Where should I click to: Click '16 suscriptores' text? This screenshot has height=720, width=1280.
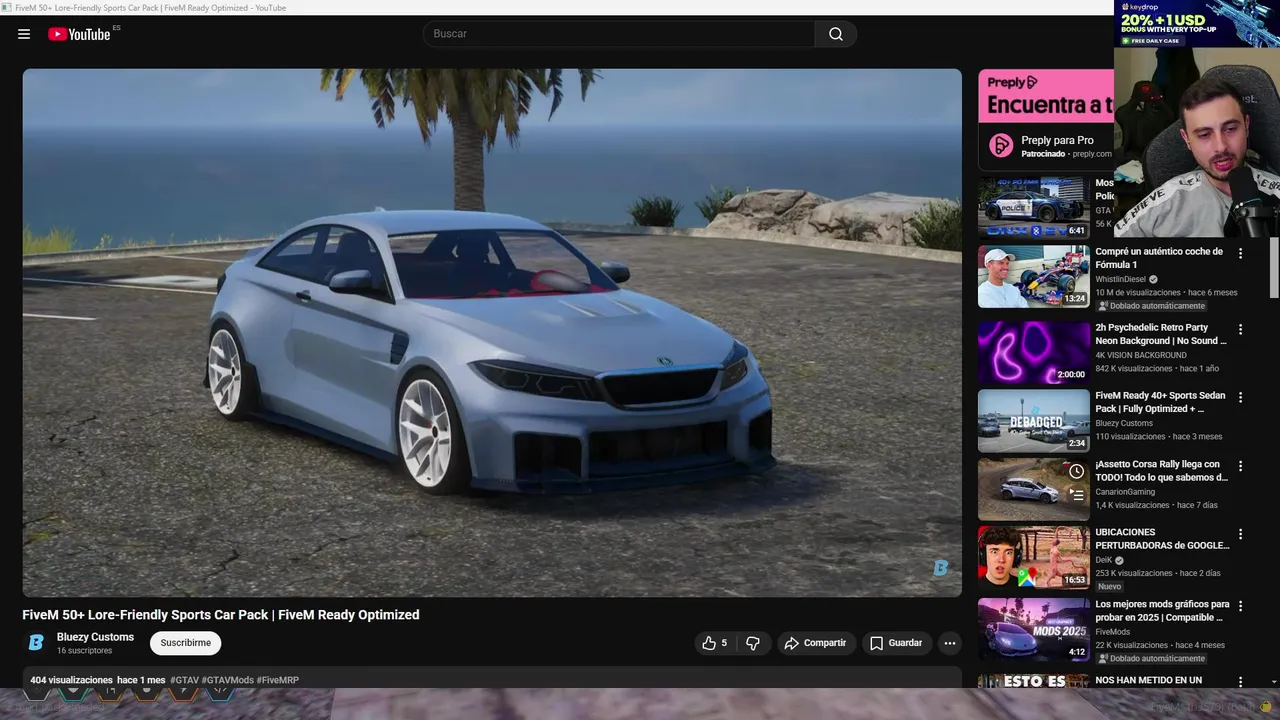point(84,651)
